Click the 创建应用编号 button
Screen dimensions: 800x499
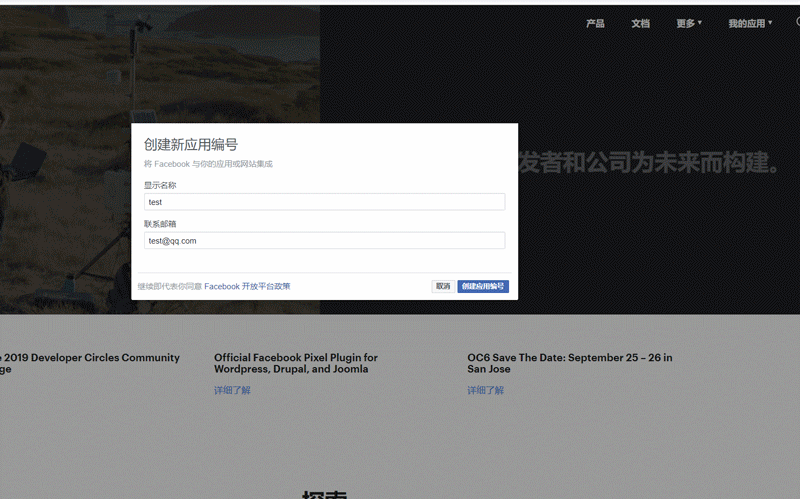click(x=483, y=286)
